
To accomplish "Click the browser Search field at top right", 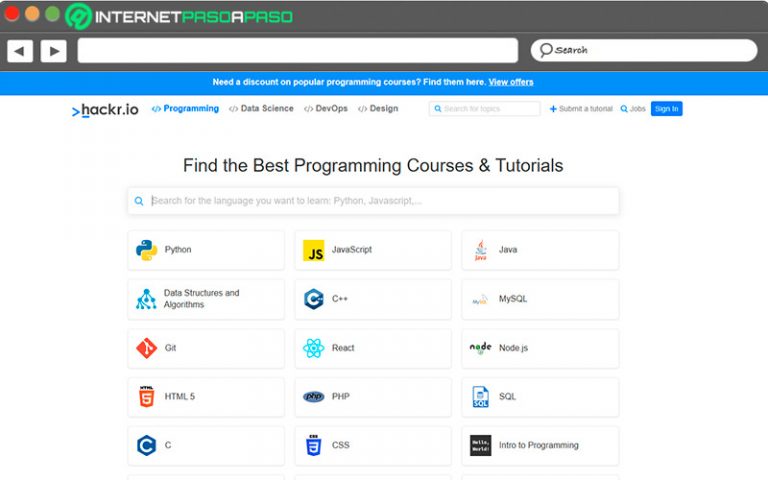I will 644,50.
